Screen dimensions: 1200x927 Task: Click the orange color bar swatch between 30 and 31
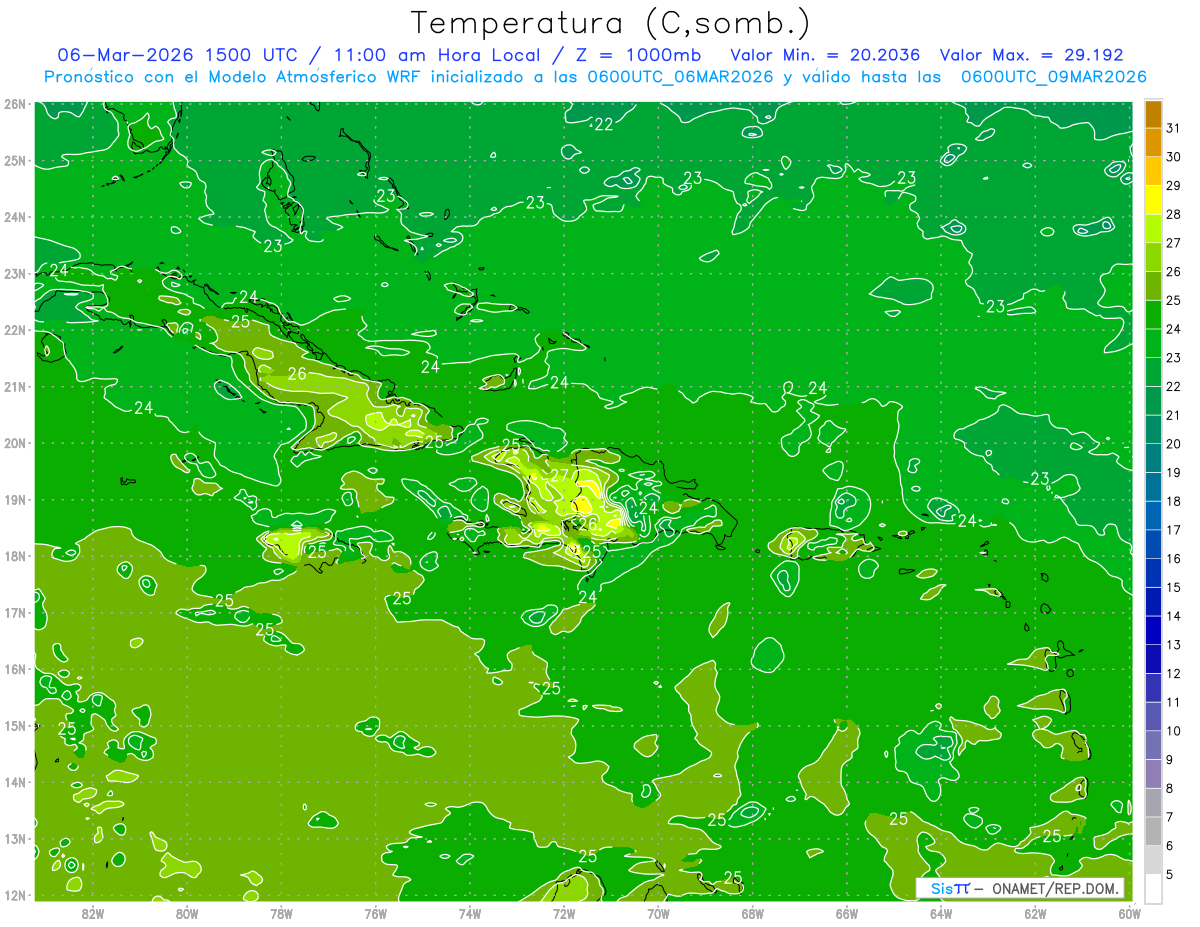click(x=1153, y=142)
